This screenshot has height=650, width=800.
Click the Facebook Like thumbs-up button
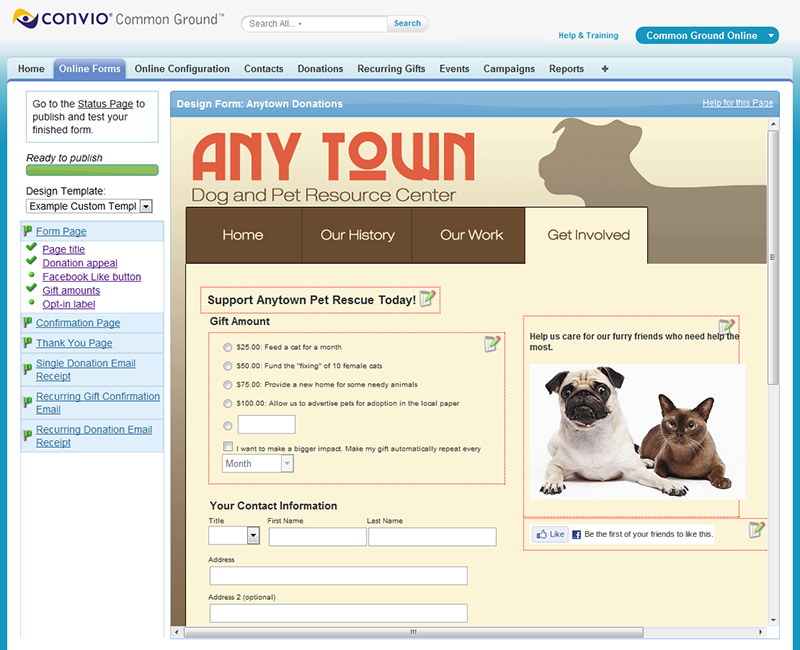tap(550, 534)
